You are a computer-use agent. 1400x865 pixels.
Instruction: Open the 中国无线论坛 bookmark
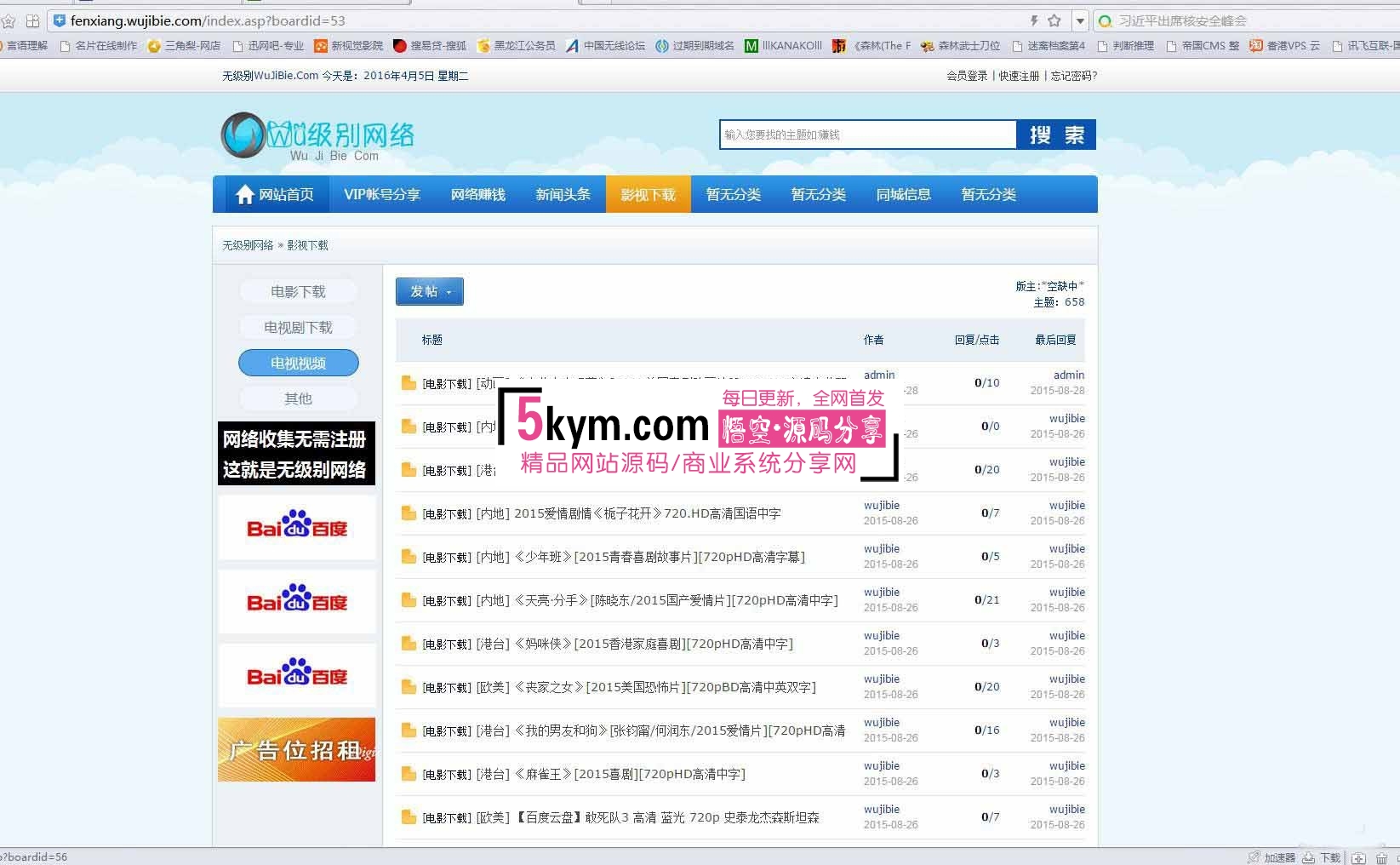tap(606, 46)
